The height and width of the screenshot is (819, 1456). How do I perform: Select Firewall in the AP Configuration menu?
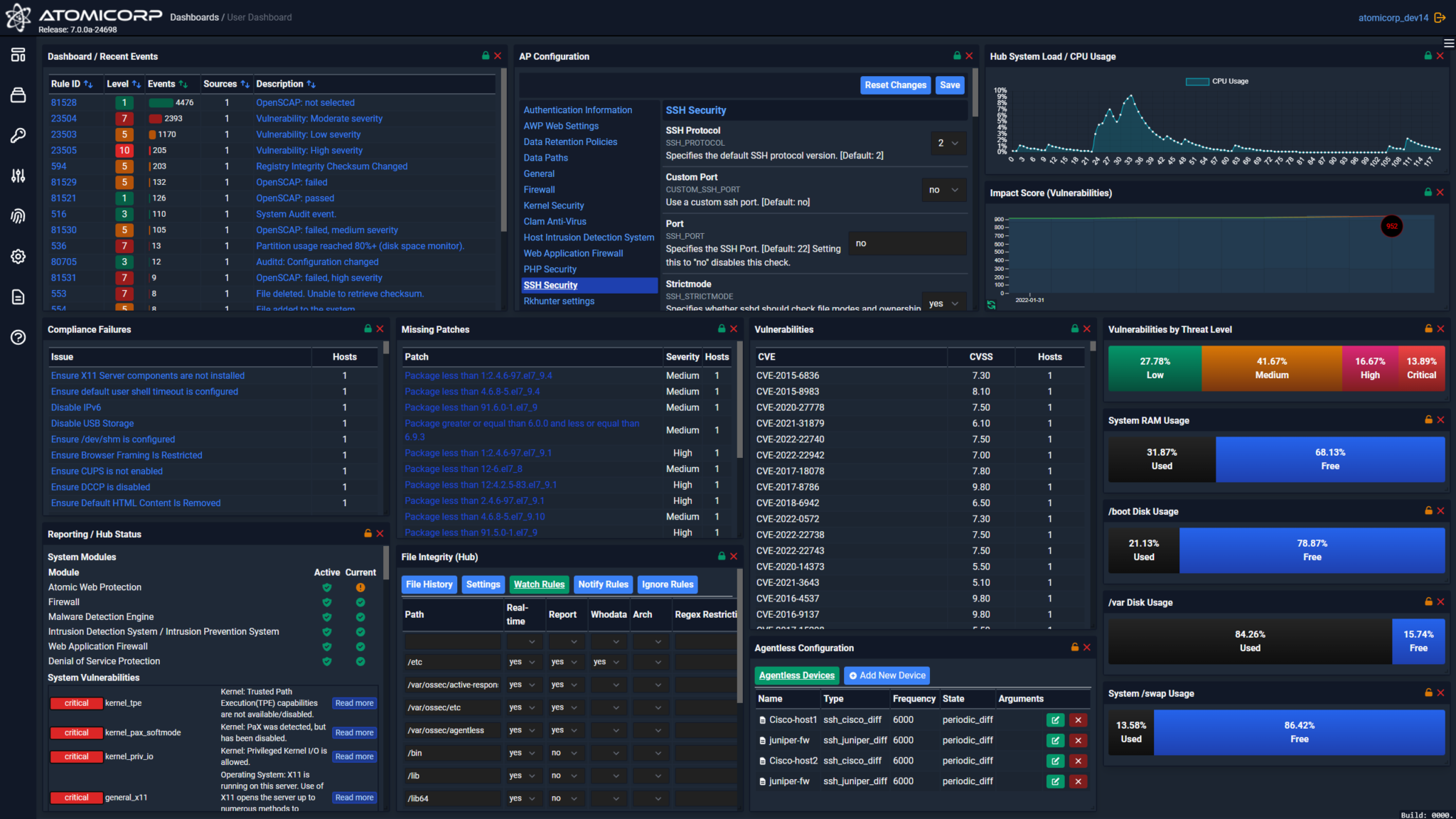539,189
